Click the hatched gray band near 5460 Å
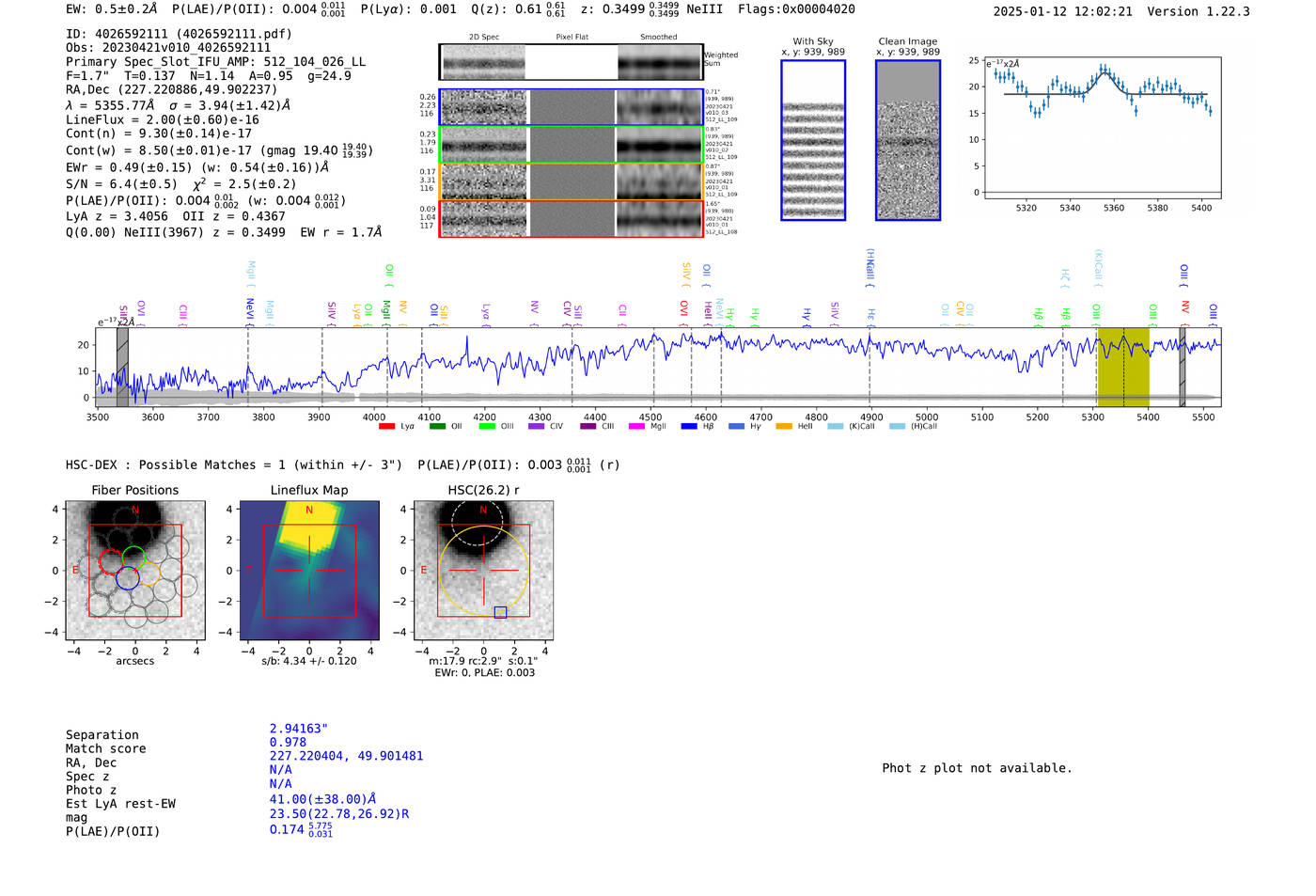The width and height of the screenshot is (1316, 896). click(1183, 367)
